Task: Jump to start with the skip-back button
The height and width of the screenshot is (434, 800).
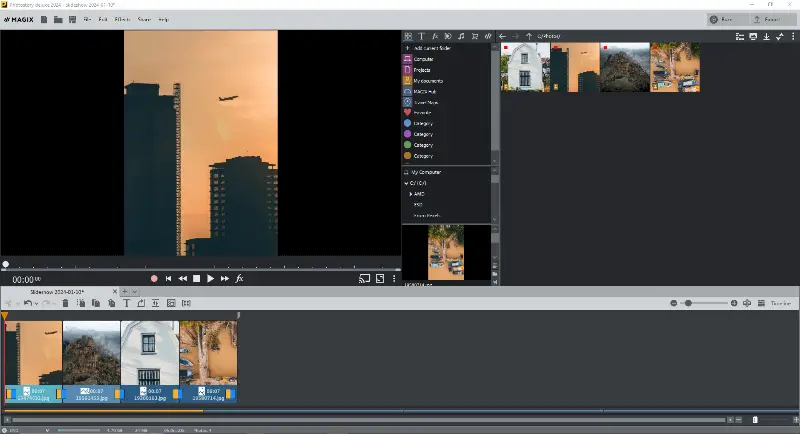Action: (x=168, y=278)
